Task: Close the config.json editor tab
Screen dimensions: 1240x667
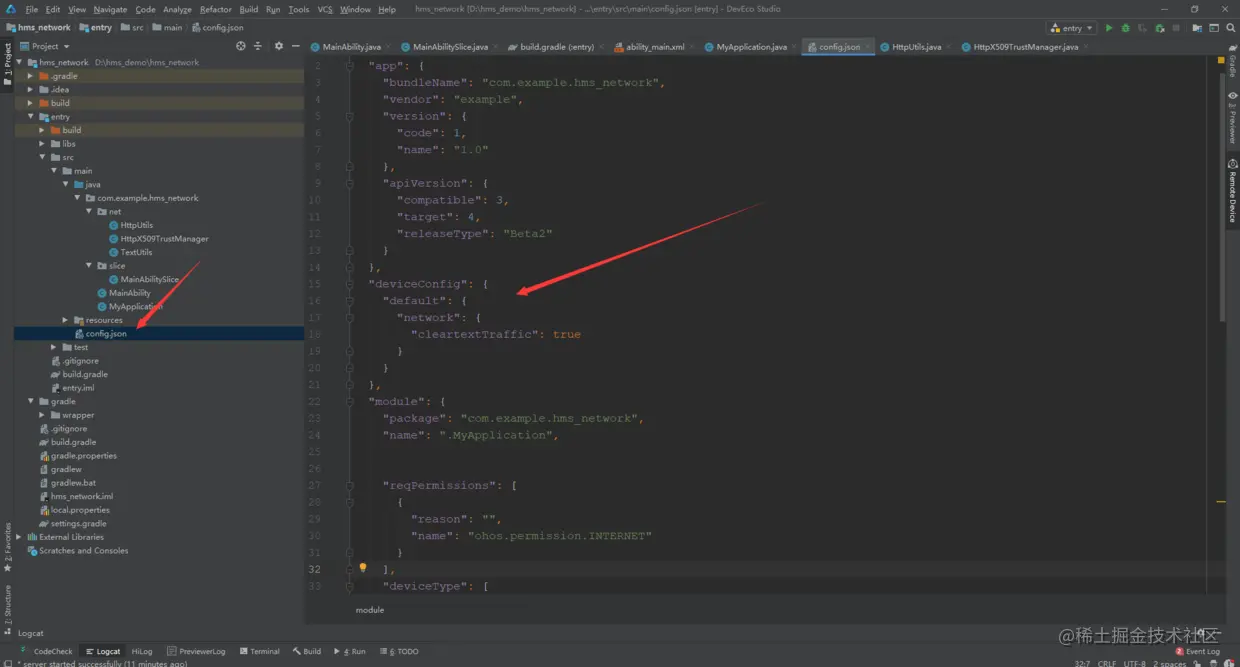Action: (x=869, y=47)
